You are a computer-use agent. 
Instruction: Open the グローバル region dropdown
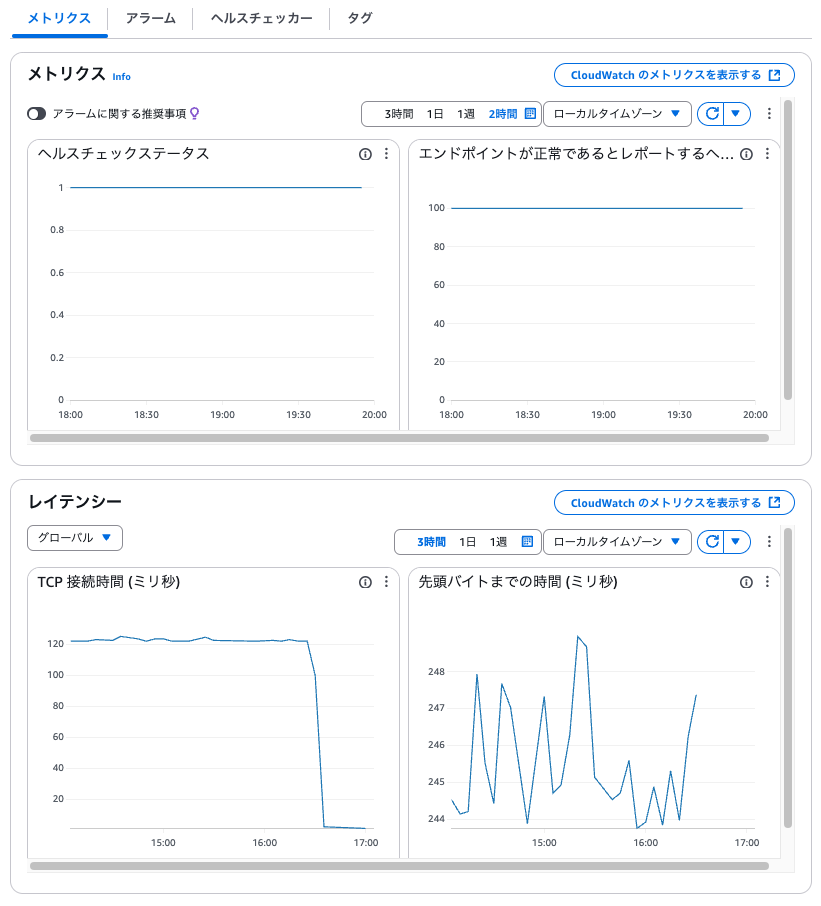73,537
